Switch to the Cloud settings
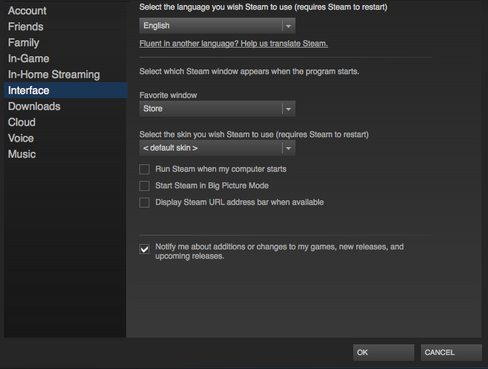This screenshot has height=369, width=488. coord(22,122)
